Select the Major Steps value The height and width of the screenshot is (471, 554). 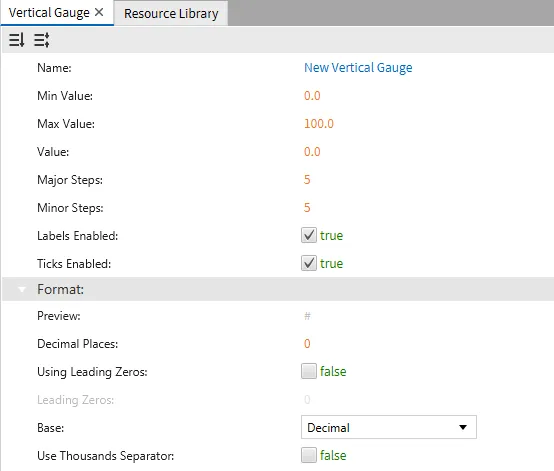tap(307, 179)
